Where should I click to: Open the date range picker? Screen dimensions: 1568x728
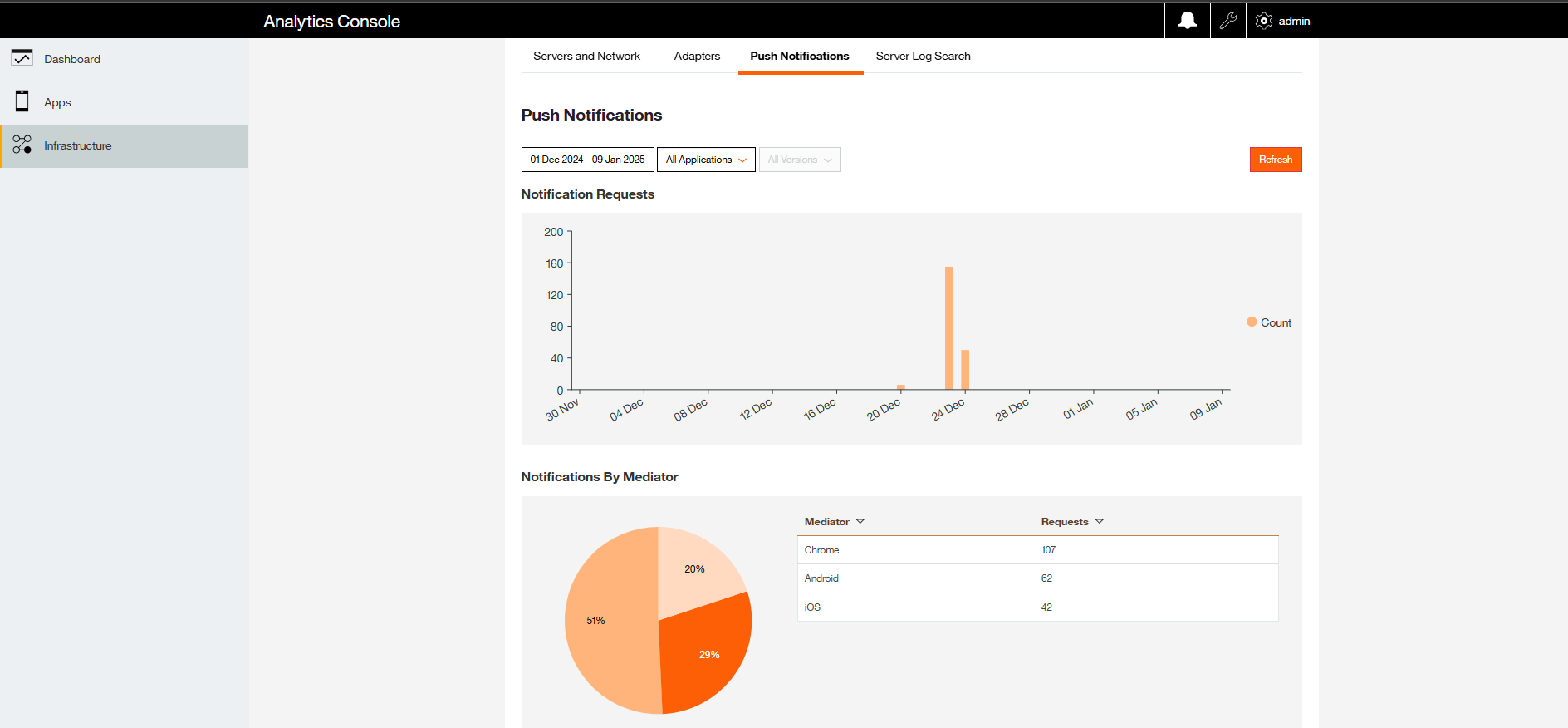click(x=587, y=160)
